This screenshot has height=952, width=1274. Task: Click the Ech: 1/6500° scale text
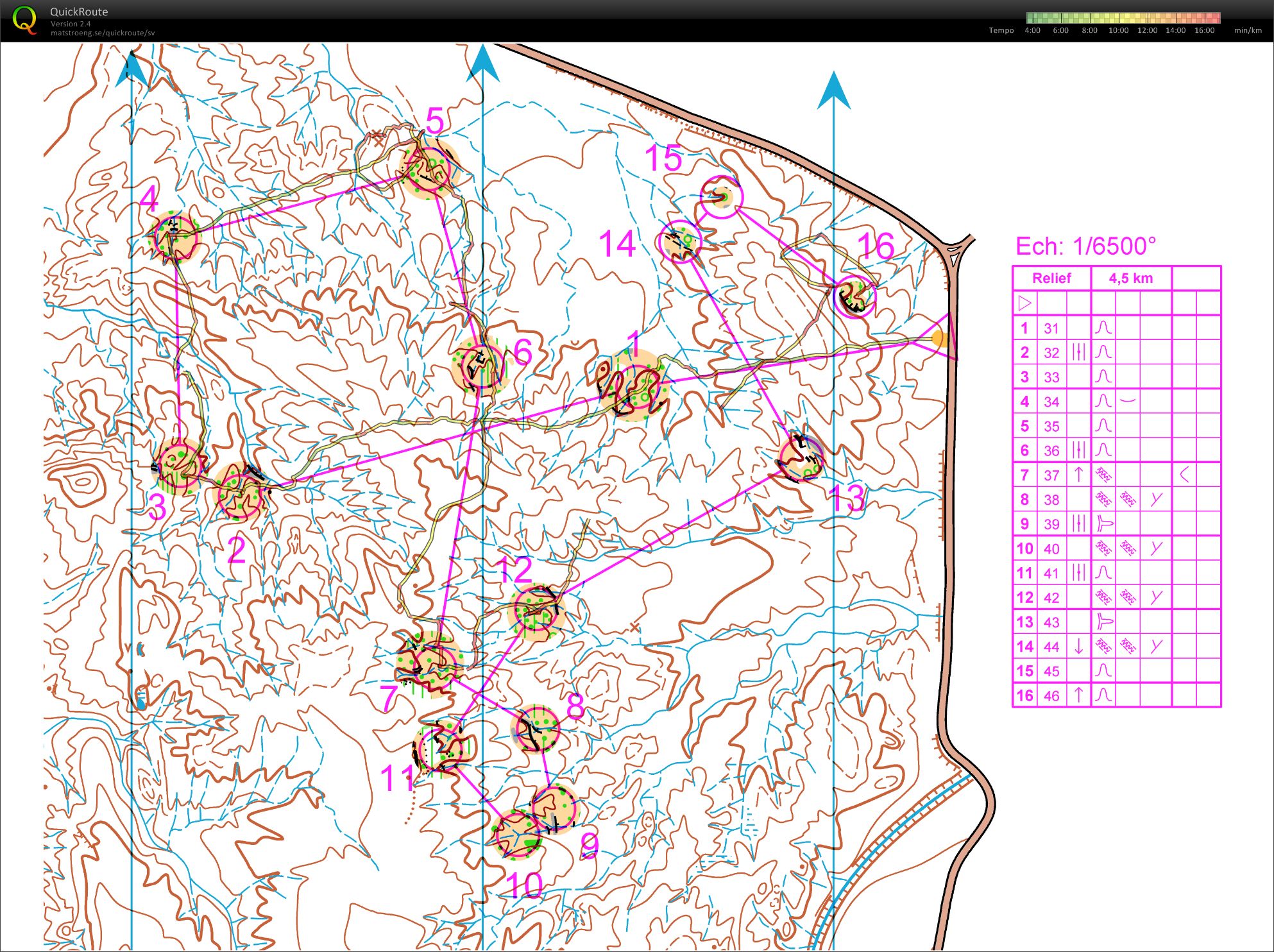coord(1085,246)
